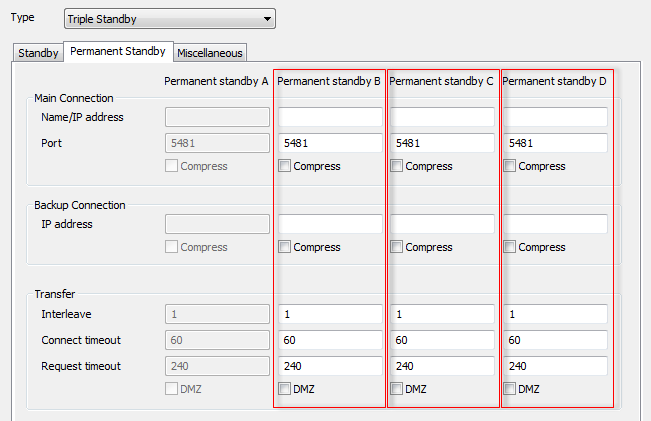Click the Interleave field for standby B
This screenshot has width=651, height=421.
pos(330,314)
